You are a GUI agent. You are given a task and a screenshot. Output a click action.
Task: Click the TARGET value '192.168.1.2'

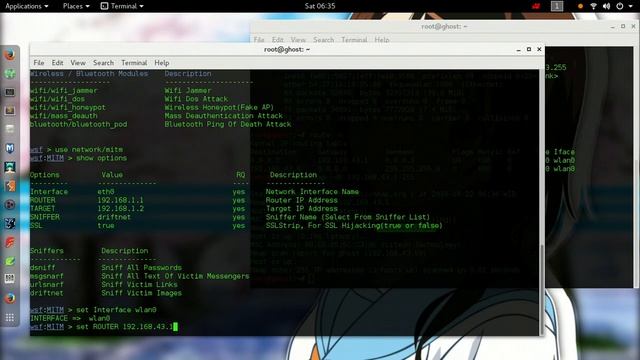click(120, 209)
